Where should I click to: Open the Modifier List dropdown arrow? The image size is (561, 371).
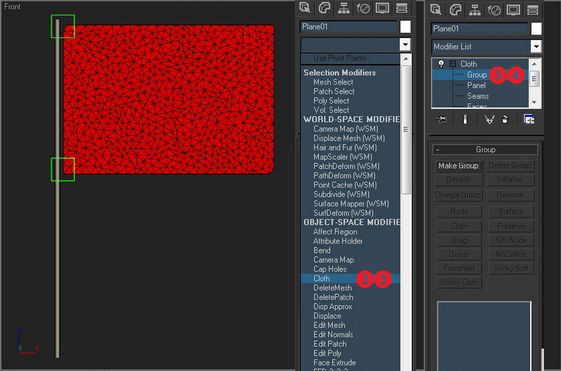tap(536, 47)
